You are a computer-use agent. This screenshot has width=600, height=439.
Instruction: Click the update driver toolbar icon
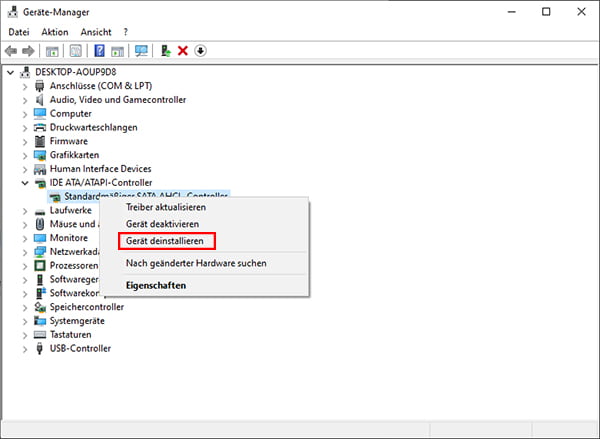(165, 51)
